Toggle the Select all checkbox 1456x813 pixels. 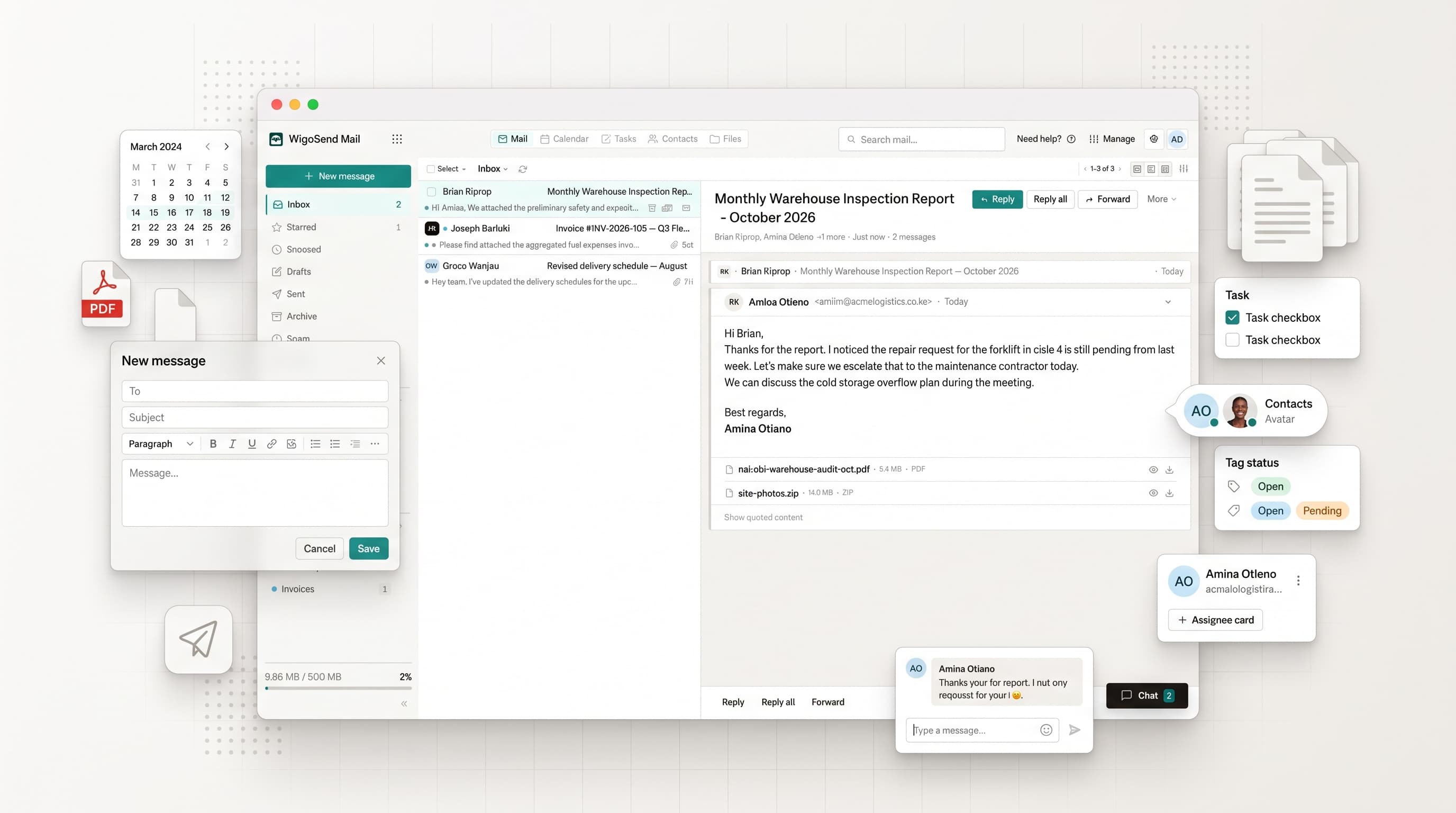[x=431, y=169]
